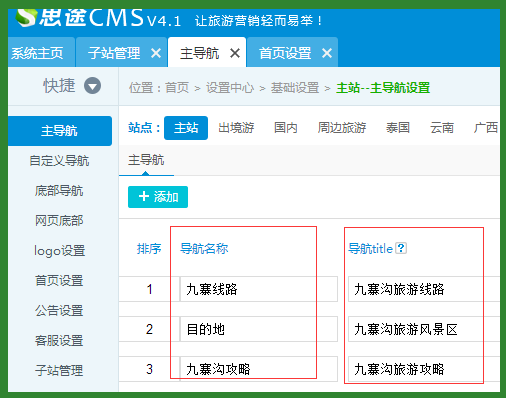Viewport: 506px width, 398px height.
Task: Switch to the 系统主页 tab
Action: 37,53
